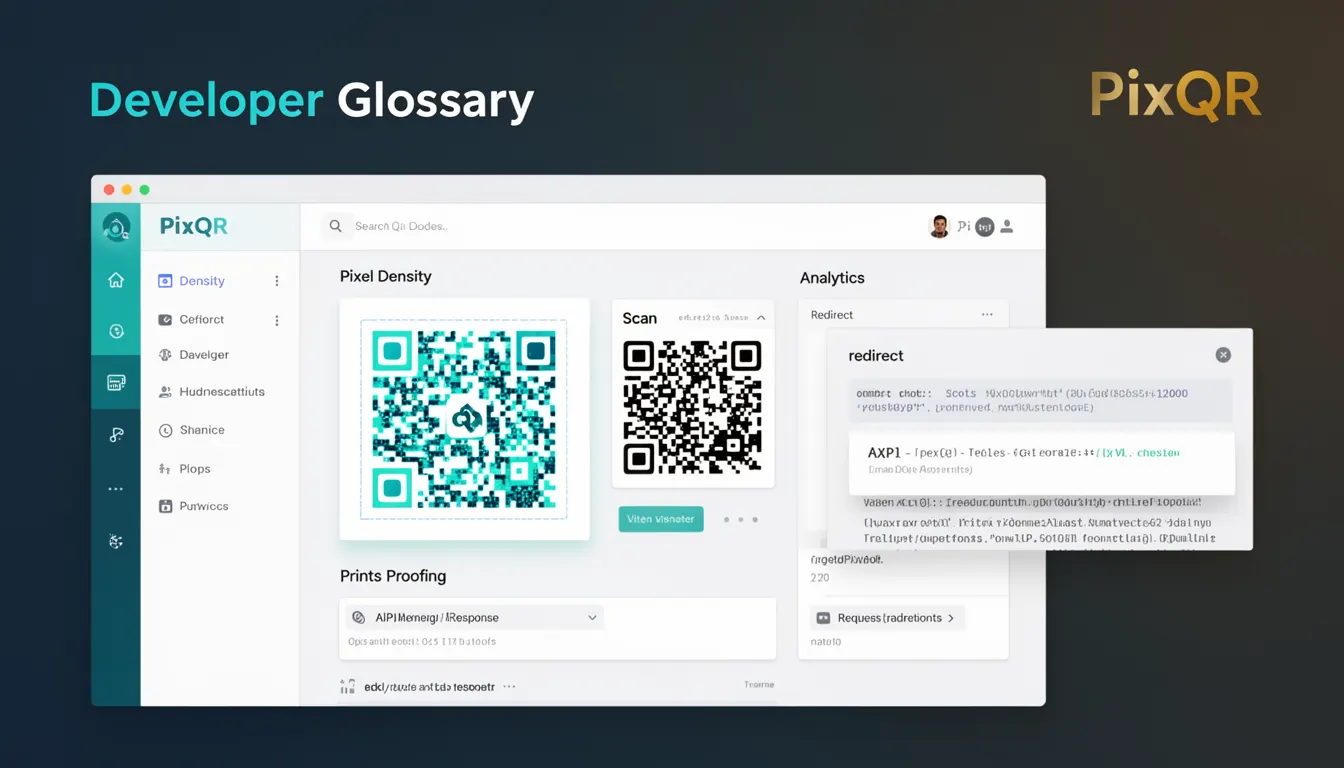Go to Home in the teal rail
Viewport: 1344px width, 768px height.
[116, 281]
